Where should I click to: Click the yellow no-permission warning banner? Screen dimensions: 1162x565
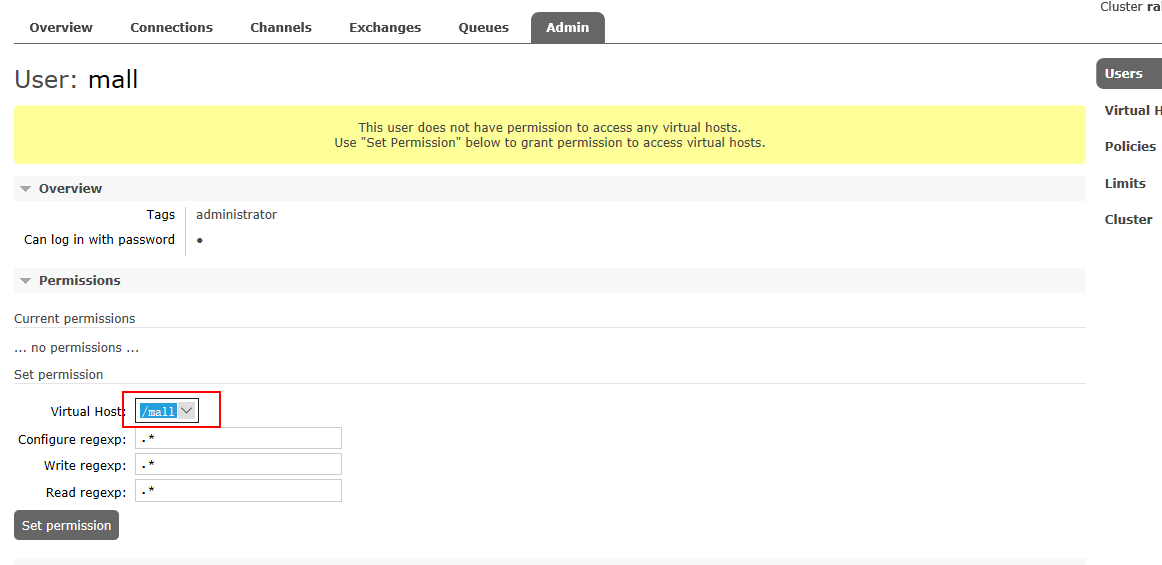(549, 135)
